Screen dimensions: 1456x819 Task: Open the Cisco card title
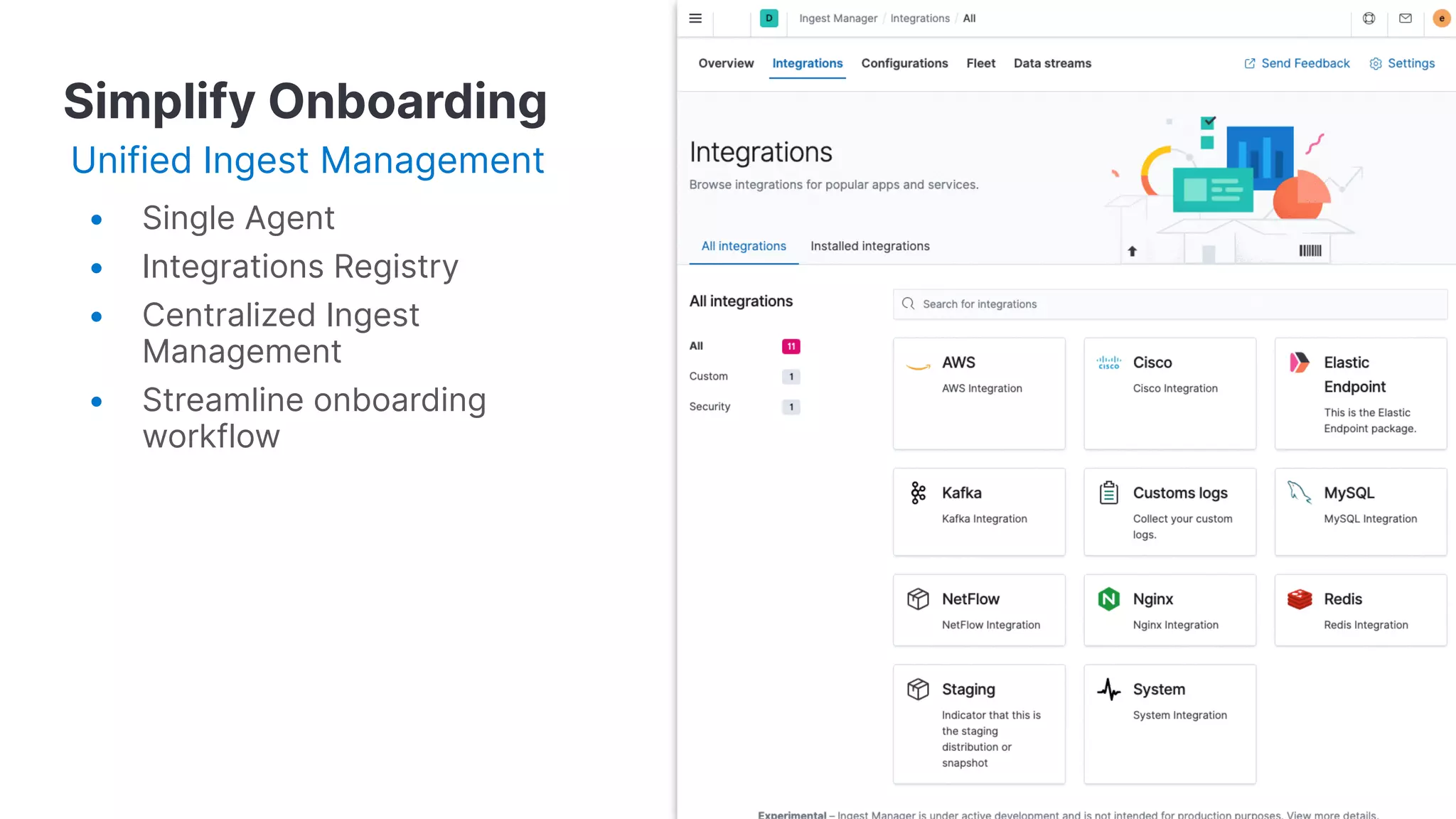coord(1152,363)
